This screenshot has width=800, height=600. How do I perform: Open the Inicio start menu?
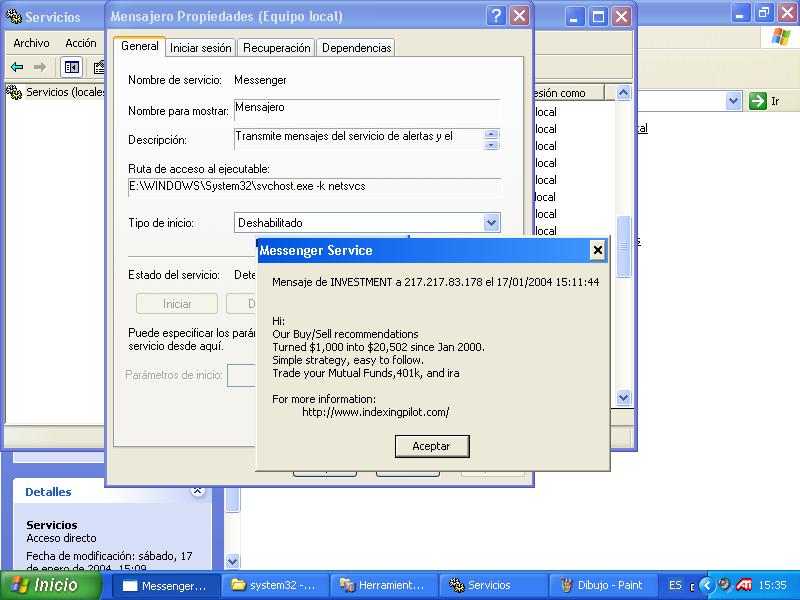(x=51, y=585)
